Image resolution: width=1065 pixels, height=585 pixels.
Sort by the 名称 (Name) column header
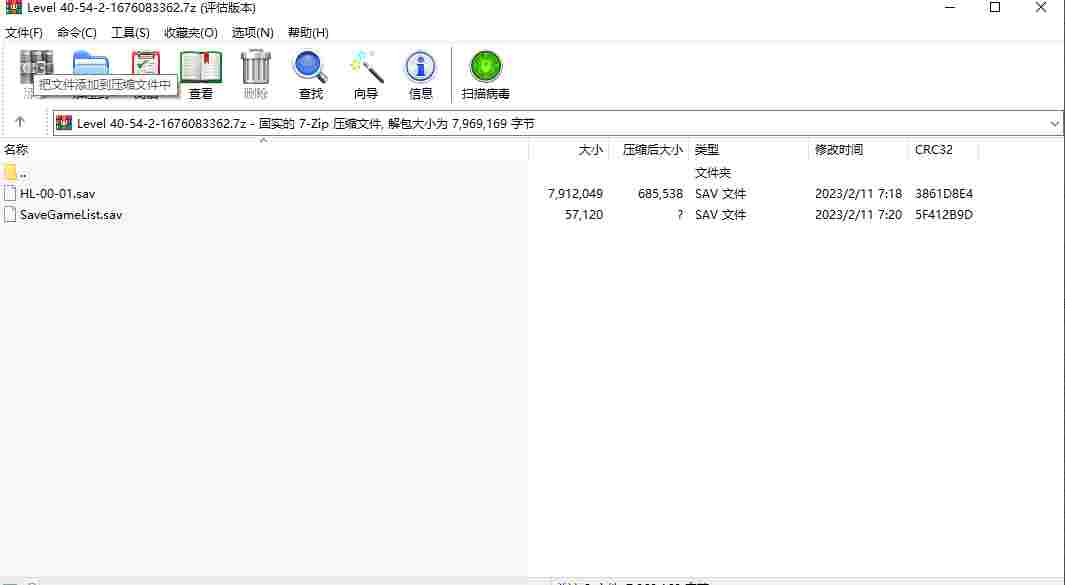(x=264, y=150)
